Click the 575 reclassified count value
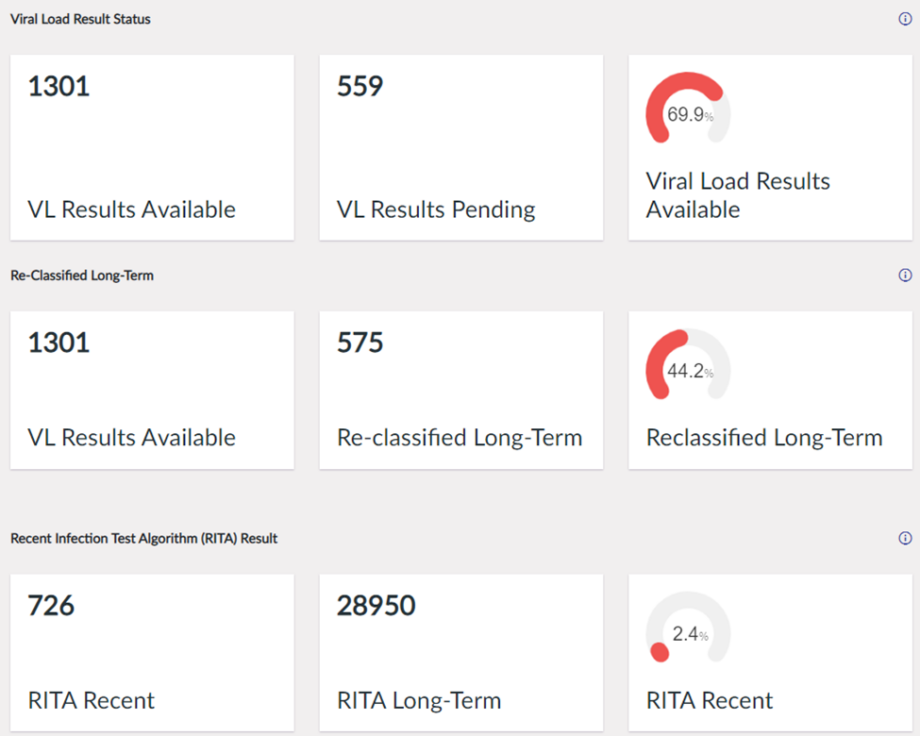Image resolution: width=920 pixels, height=736 pixels. point(360,343)
